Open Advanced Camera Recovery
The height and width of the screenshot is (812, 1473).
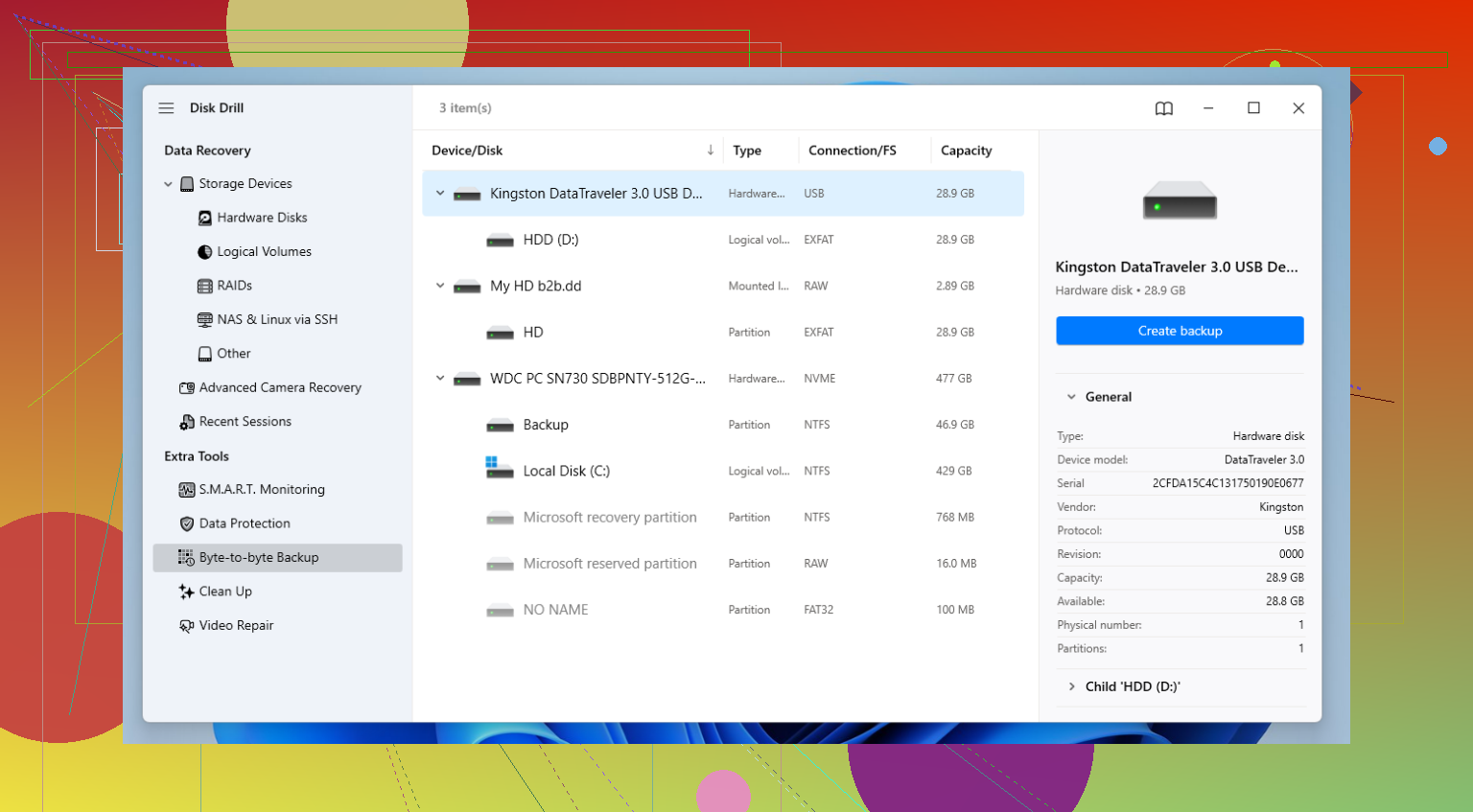280,388
